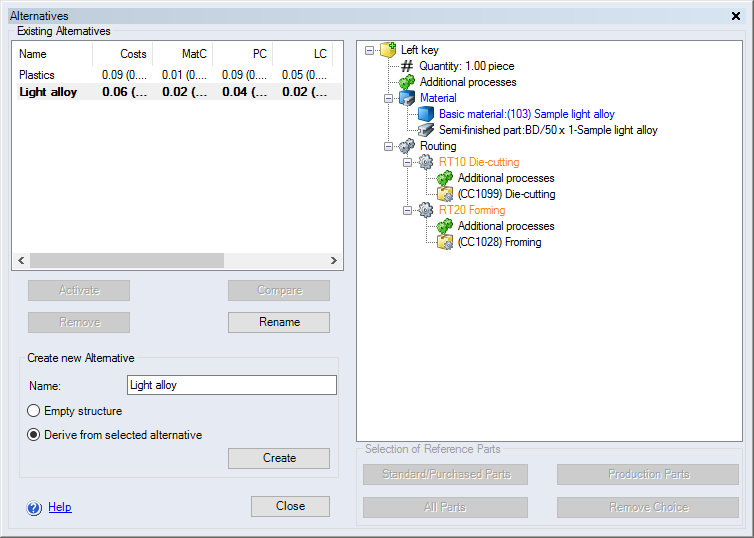Click the blue Help question mark icon
This screenshot has height=538, width=754.
[x=35, y=508]
